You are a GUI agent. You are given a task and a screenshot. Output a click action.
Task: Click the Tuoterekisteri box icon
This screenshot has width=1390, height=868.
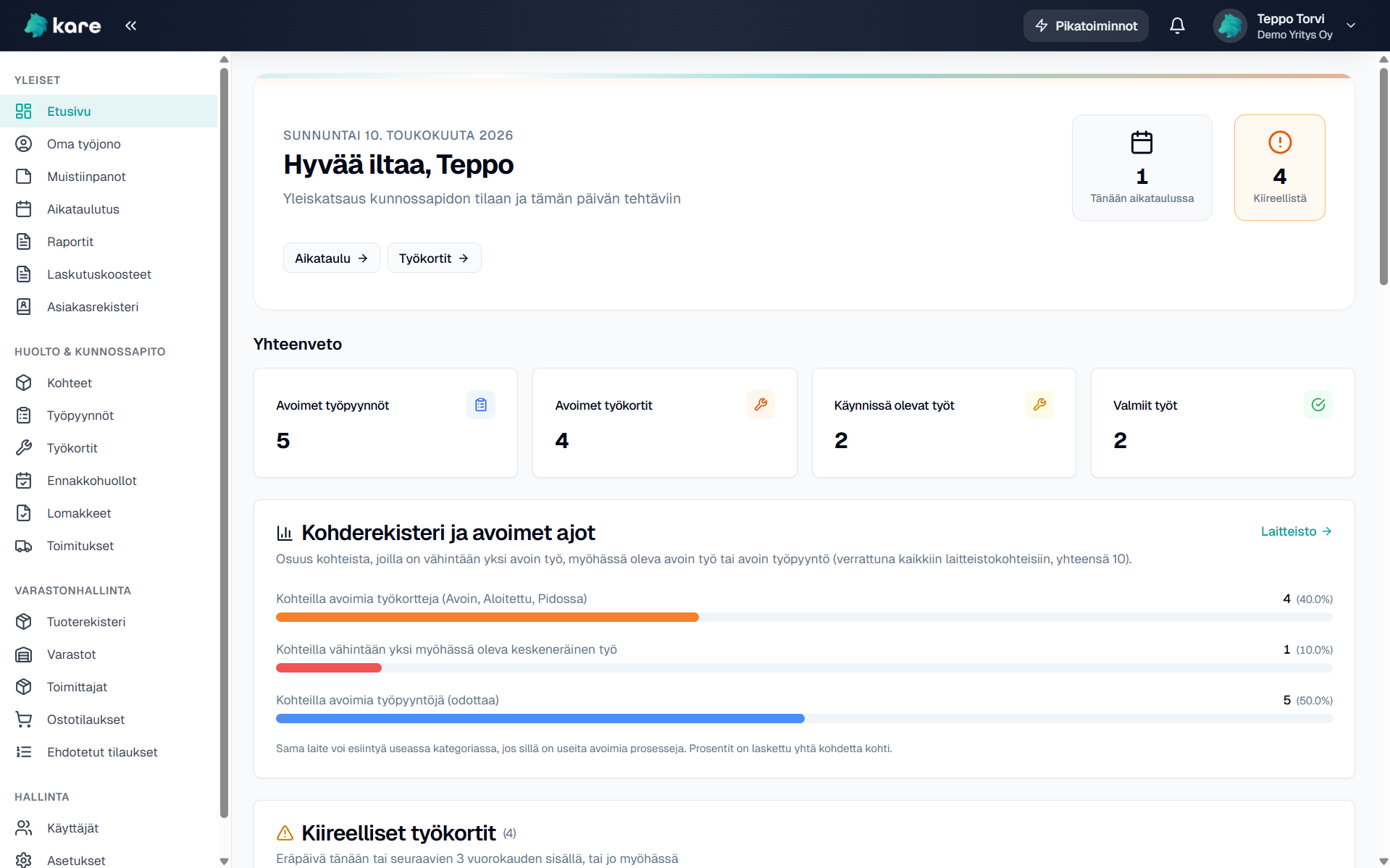24,621
